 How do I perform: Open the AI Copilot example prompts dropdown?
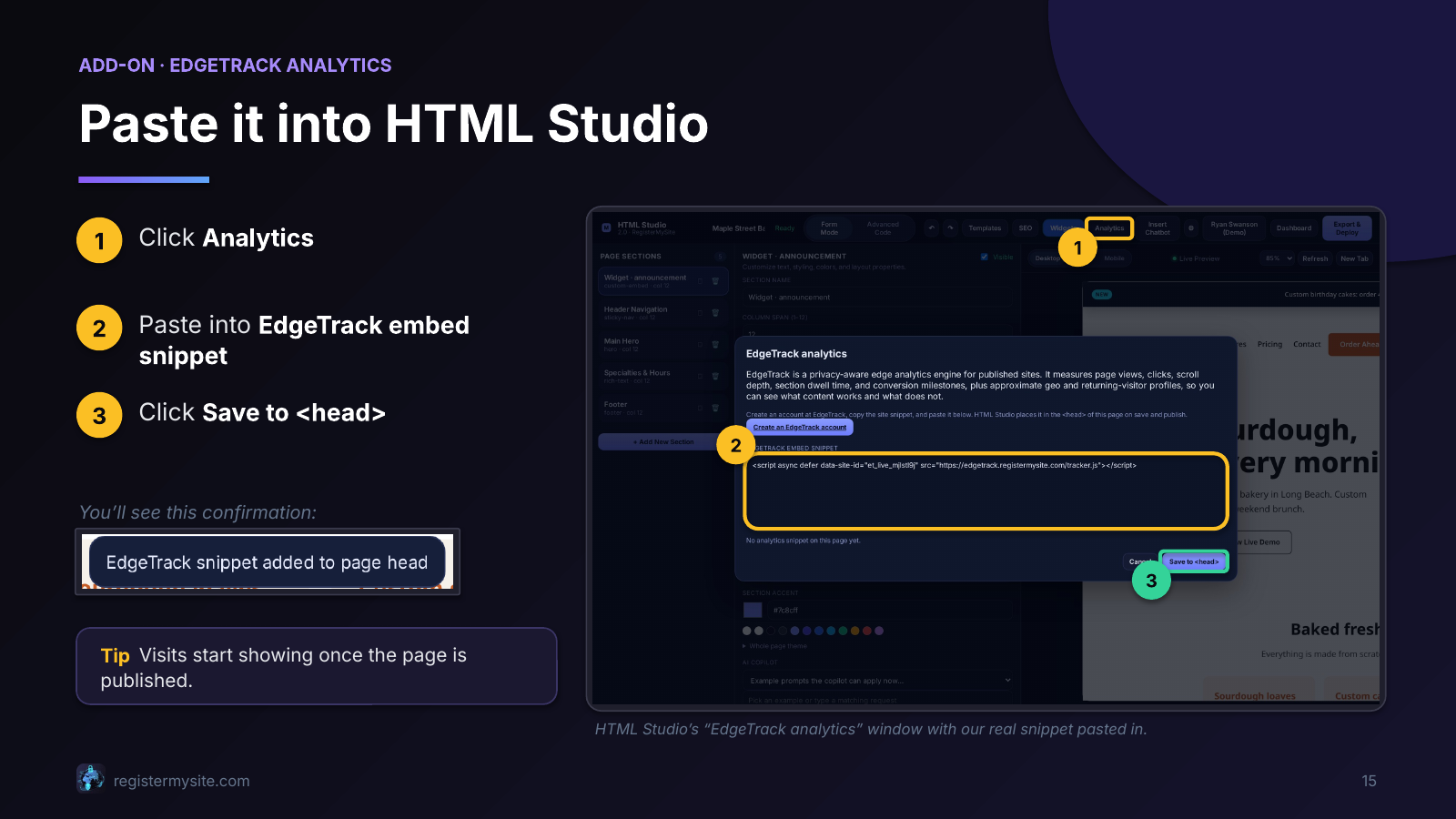(879, 681)
